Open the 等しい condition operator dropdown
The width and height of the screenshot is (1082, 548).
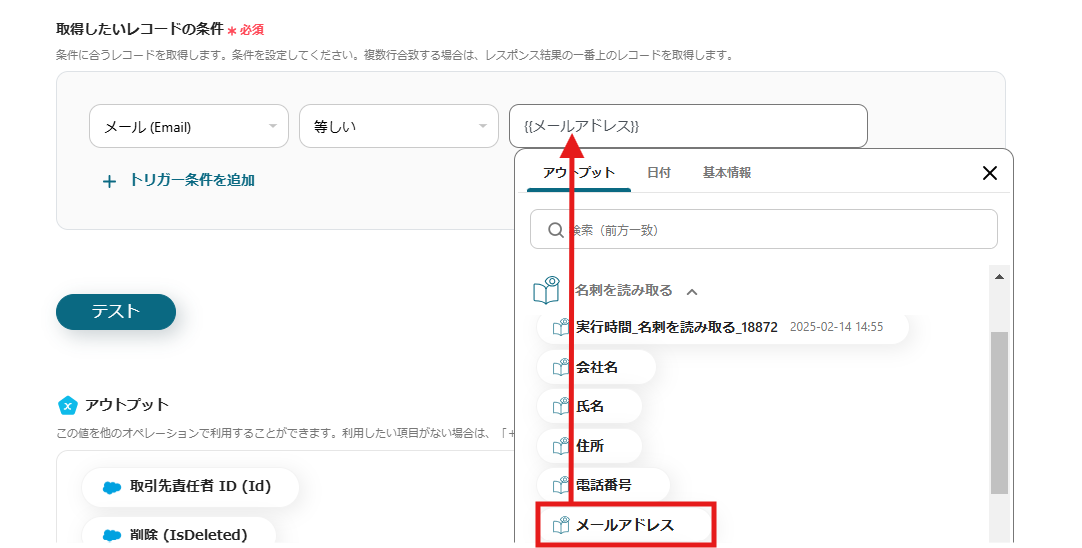pyautogui.click(x=398, y=126)
